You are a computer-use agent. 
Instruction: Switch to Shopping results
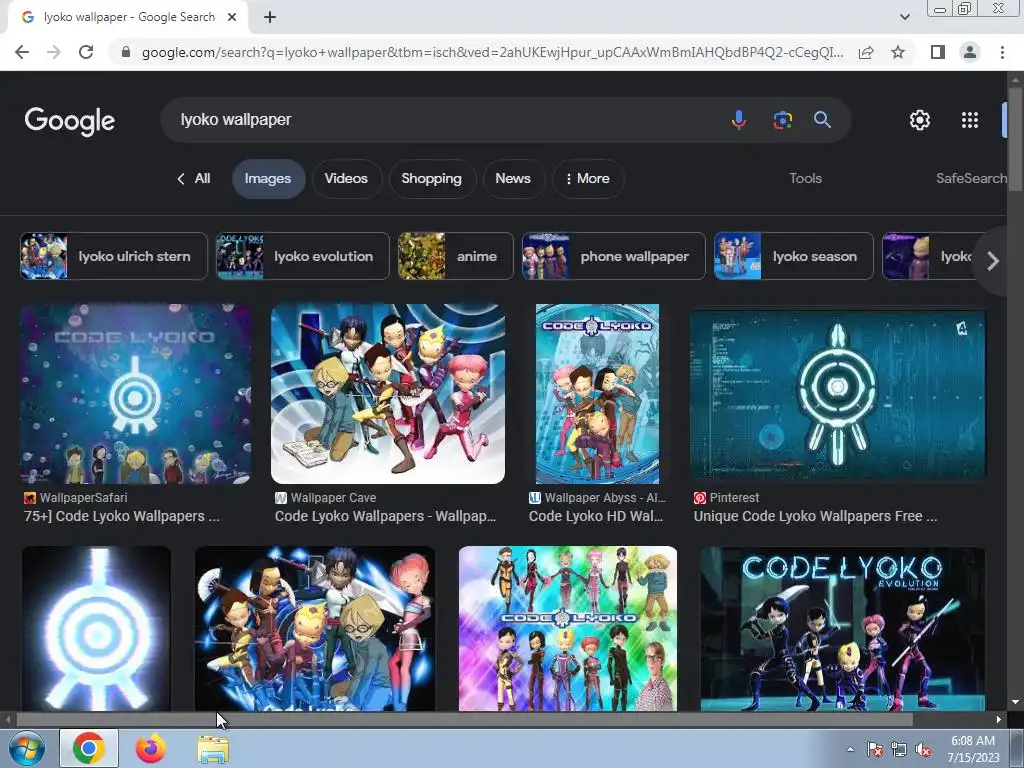coord(431,179)
